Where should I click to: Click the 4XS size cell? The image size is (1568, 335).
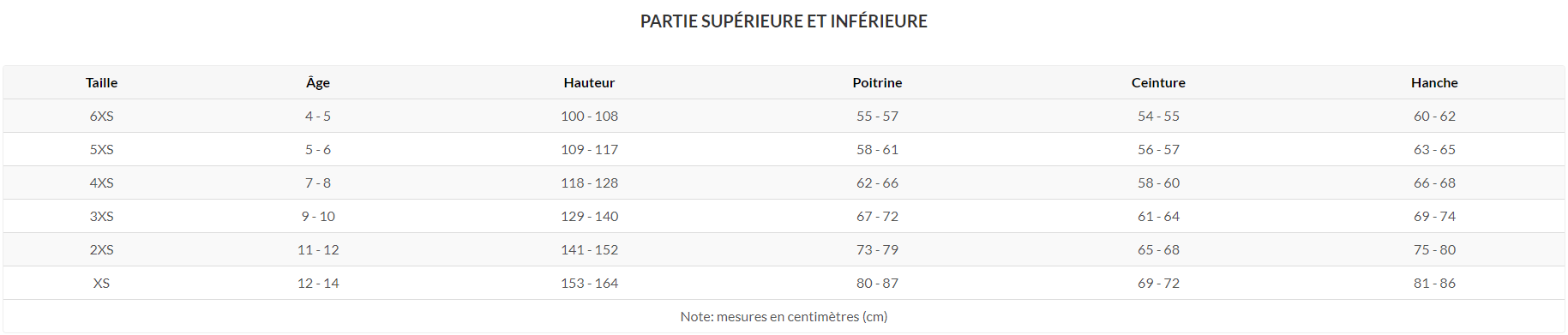pyautogui.click(x=101, y=183)
